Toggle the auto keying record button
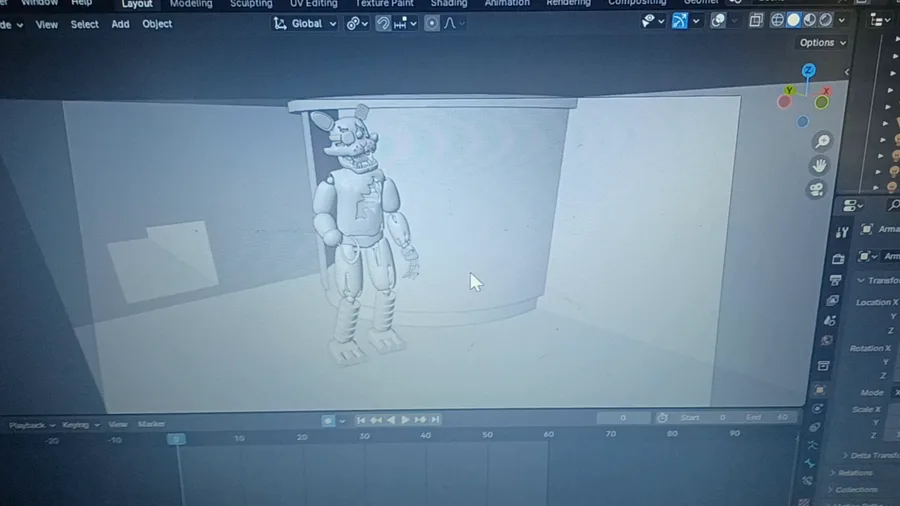Screen dimensions: 900x506 point(328,421)
